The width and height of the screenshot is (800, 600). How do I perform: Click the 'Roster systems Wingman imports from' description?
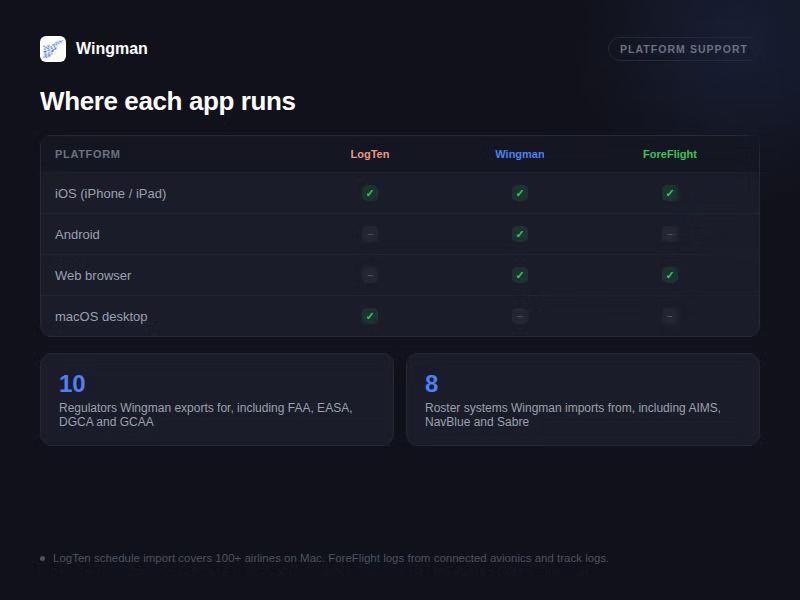tap(572, 415)
